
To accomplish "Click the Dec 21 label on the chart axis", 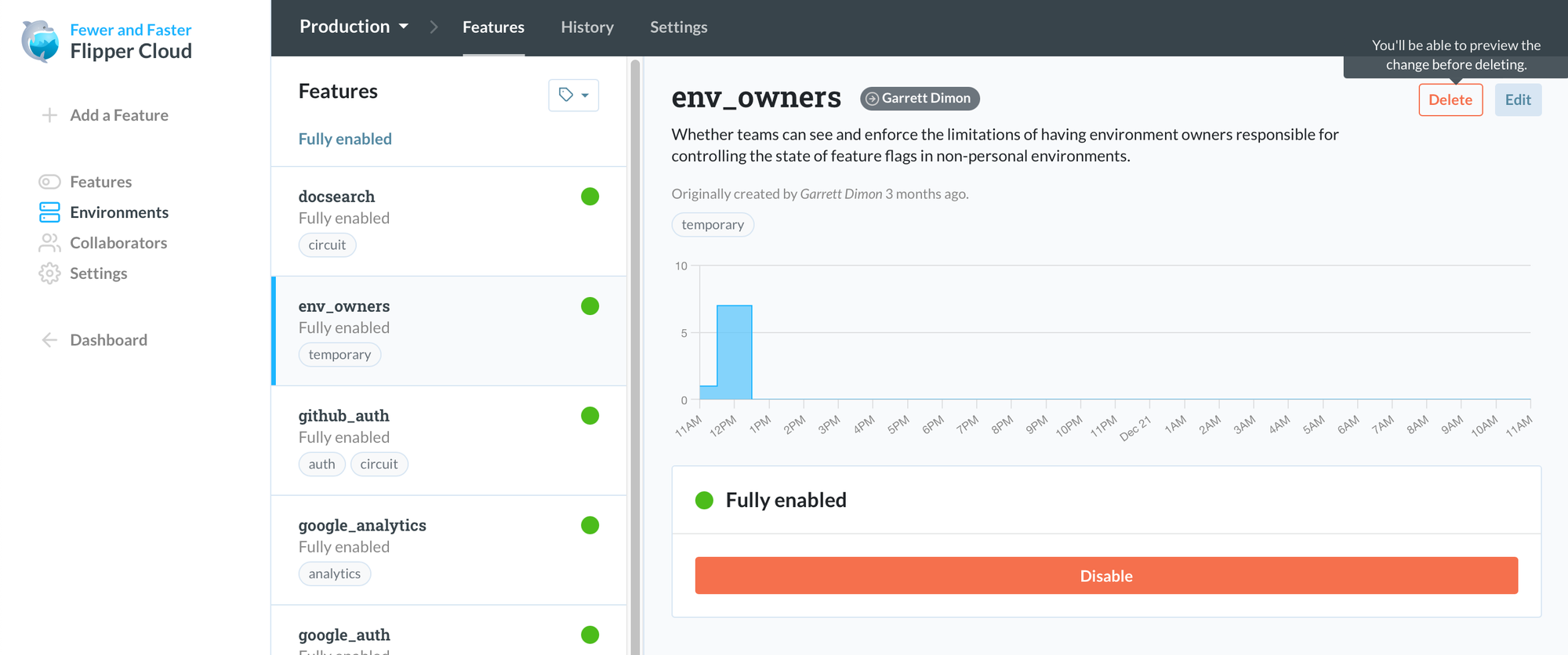I will 1135,428.
